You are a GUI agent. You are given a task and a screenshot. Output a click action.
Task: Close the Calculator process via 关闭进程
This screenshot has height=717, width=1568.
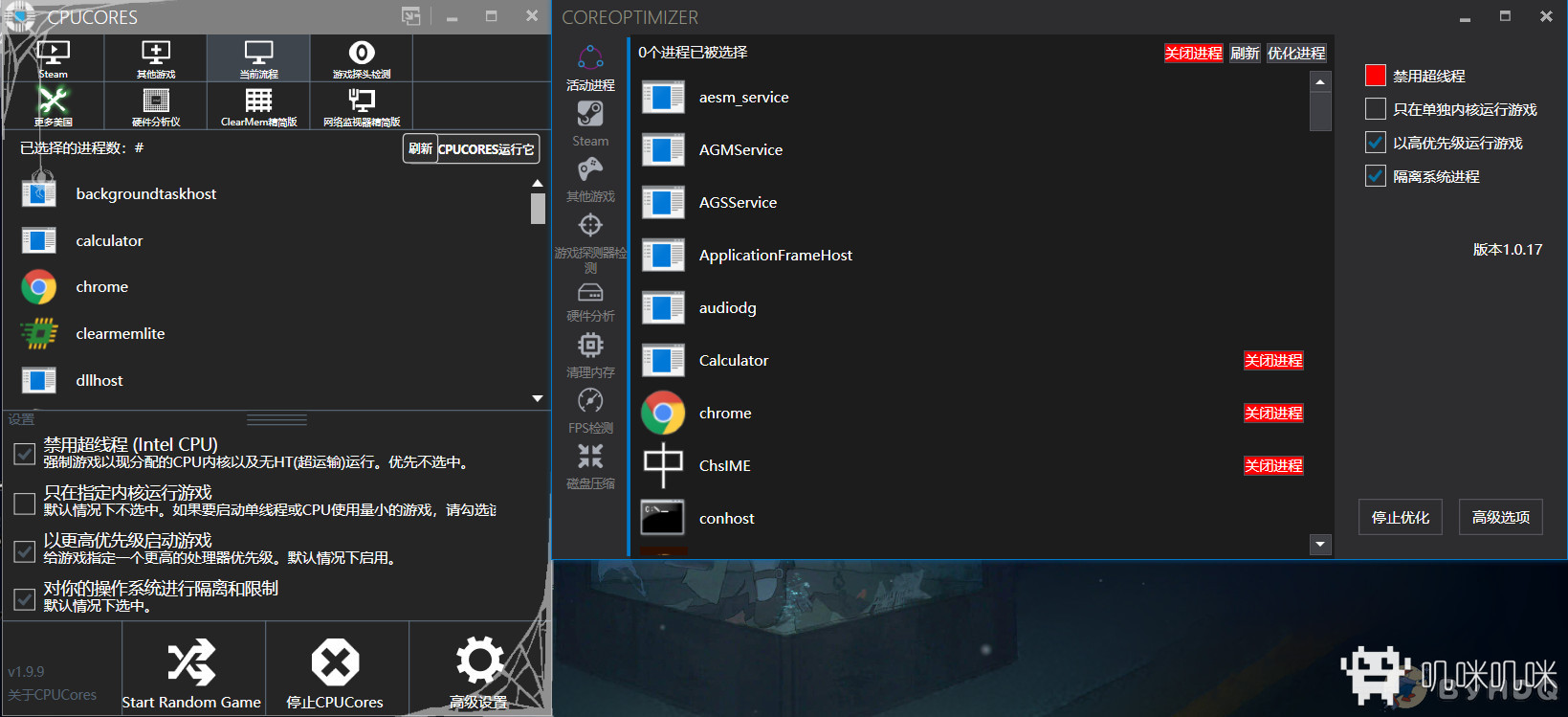point(1273,361)
